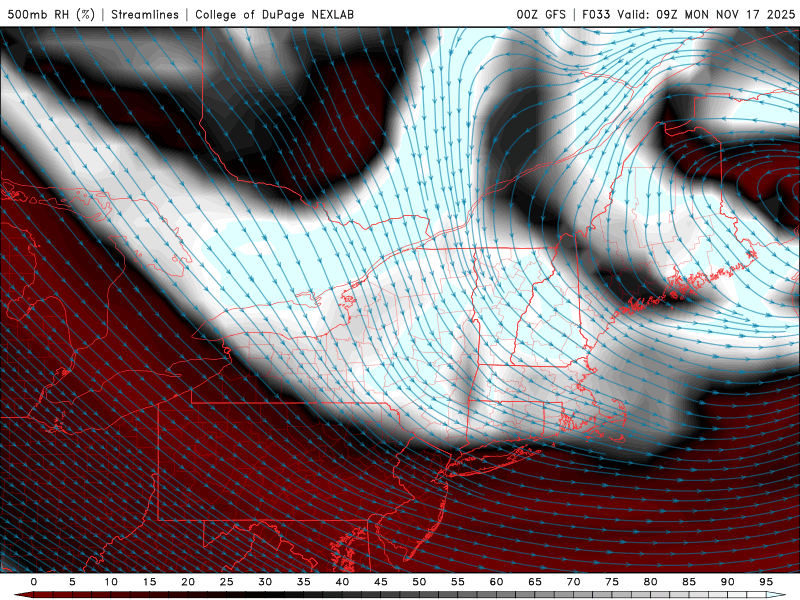Click the colorbar value label 20

[188, 582]
